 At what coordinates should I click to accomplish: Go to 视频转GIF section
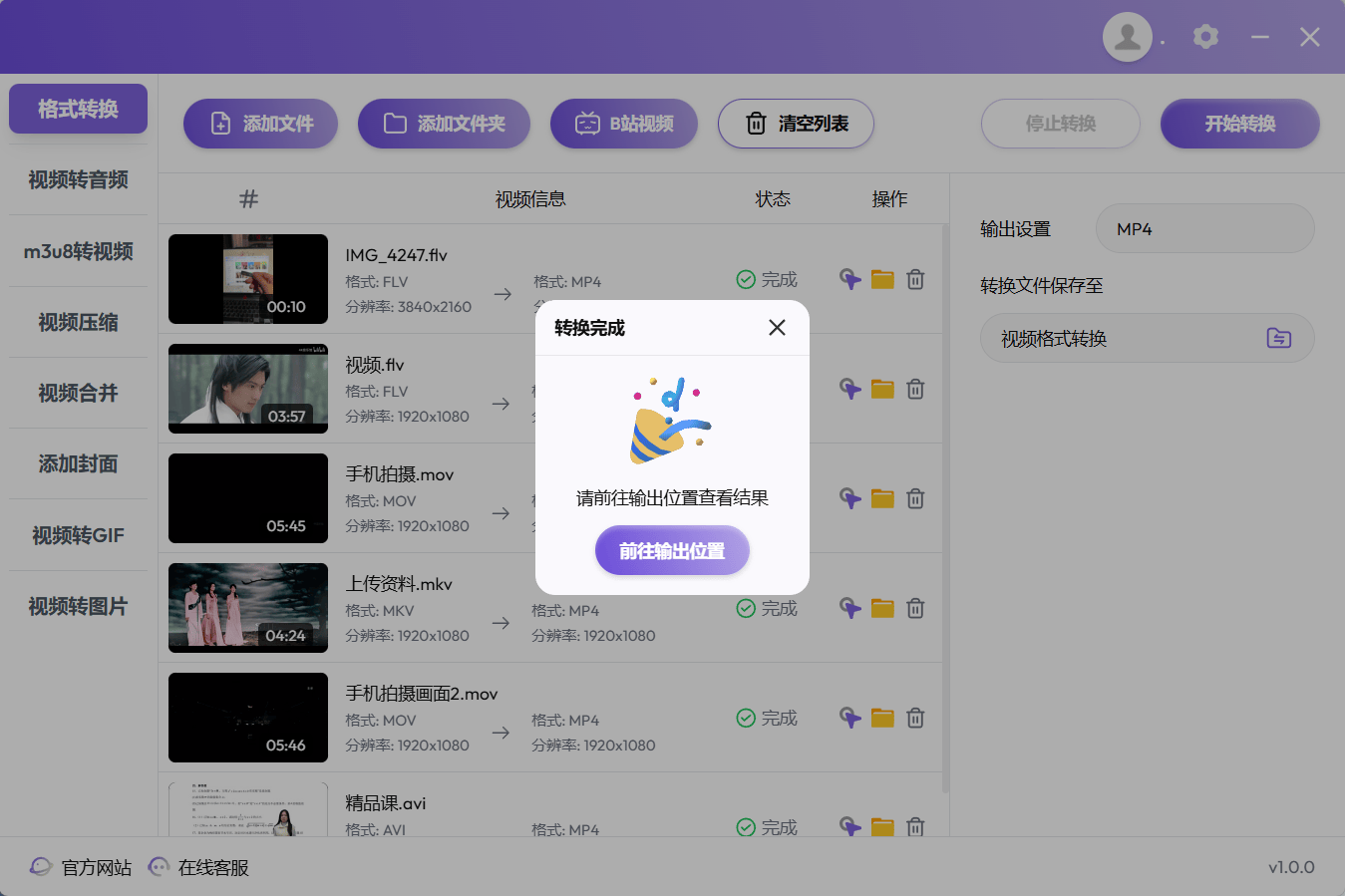point(78,536)
